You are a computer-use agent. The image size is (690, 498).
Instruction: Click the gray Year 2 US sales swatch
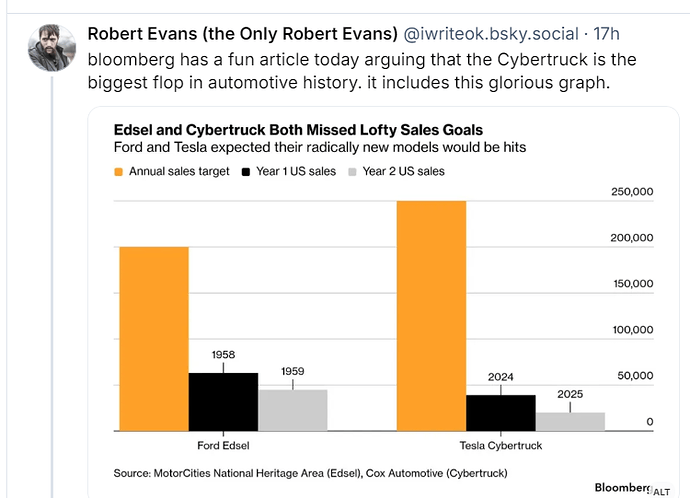pyautogui.click(x=352, y=172)
